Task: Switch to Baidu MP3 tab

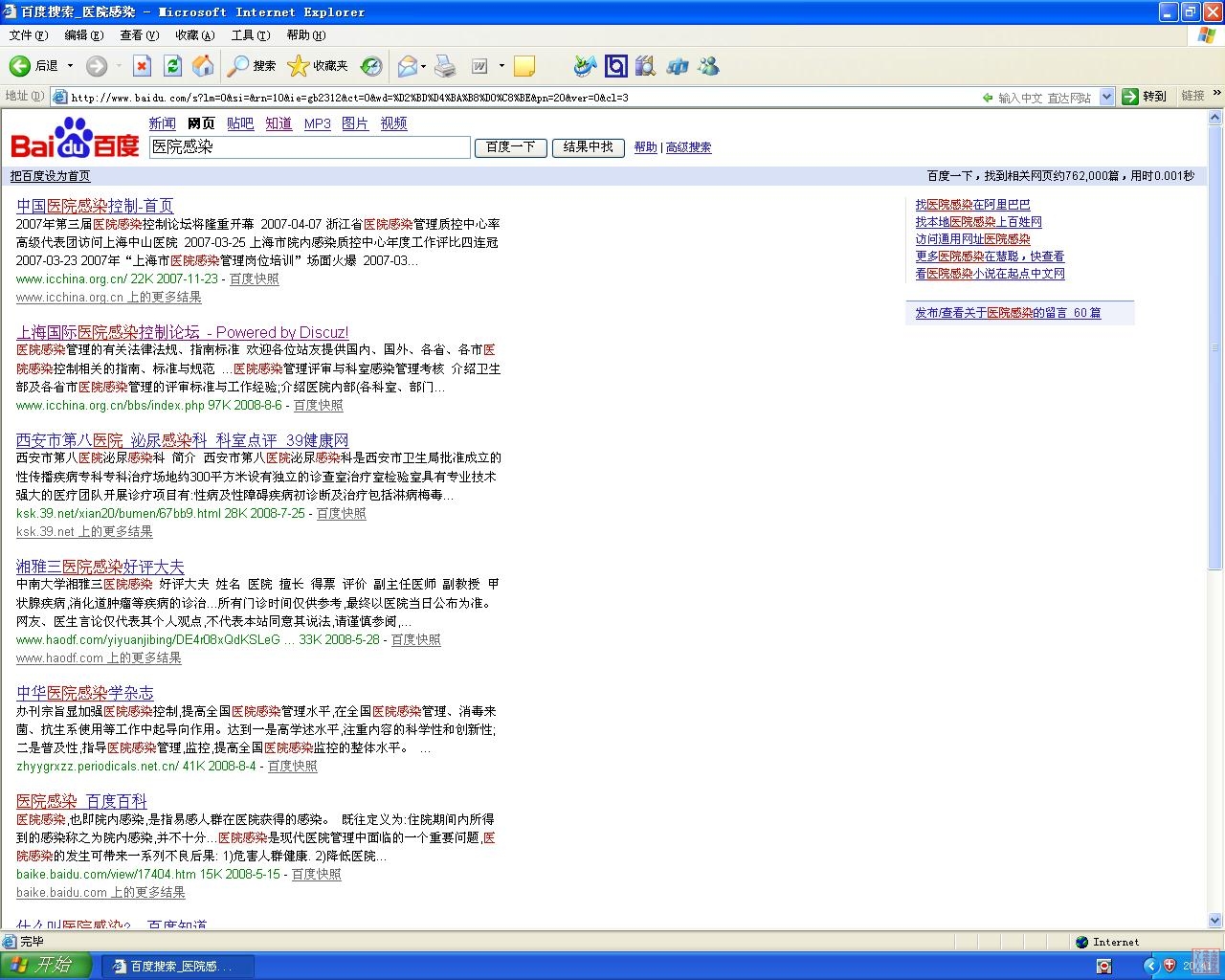Action: tap(317, 123)
